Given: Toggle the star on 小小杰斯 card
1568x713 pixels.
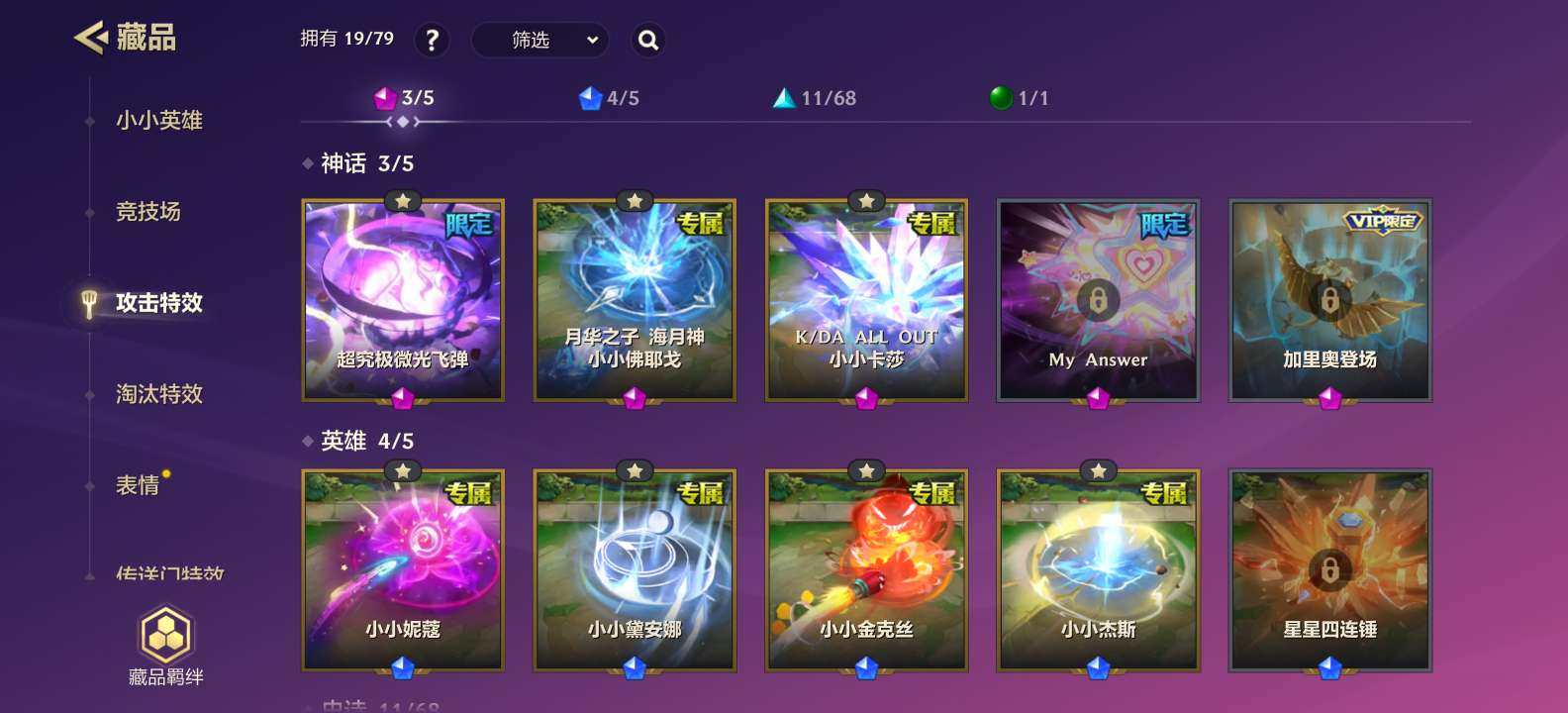Looking at the screenshot, I should [x=1098, y=471].
